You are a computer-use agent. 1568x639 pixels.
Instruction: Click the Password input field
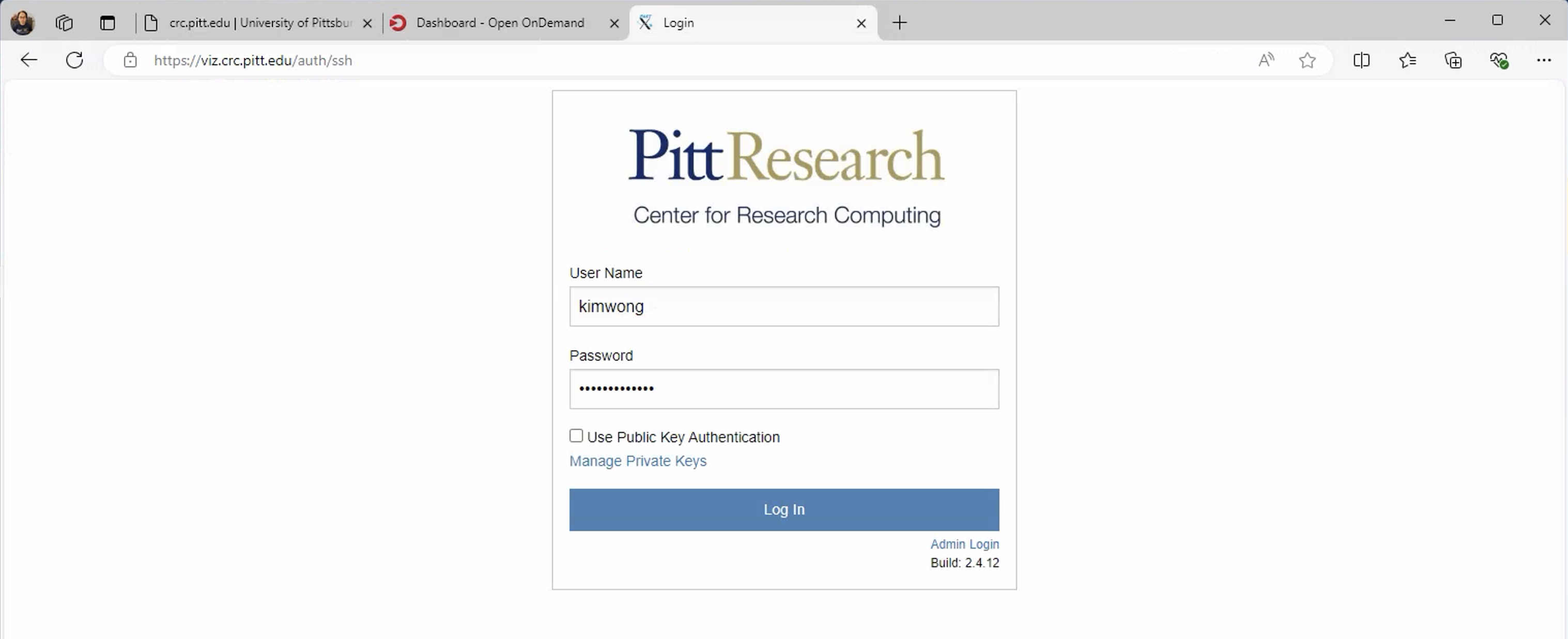pos(784,388)
